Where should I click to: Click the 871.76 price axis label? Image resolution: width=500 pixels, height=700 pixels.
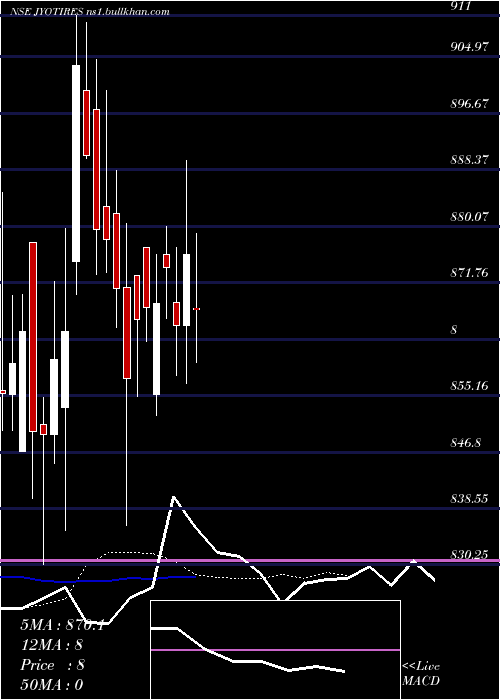pyautogui.click(x=469, y=273)
